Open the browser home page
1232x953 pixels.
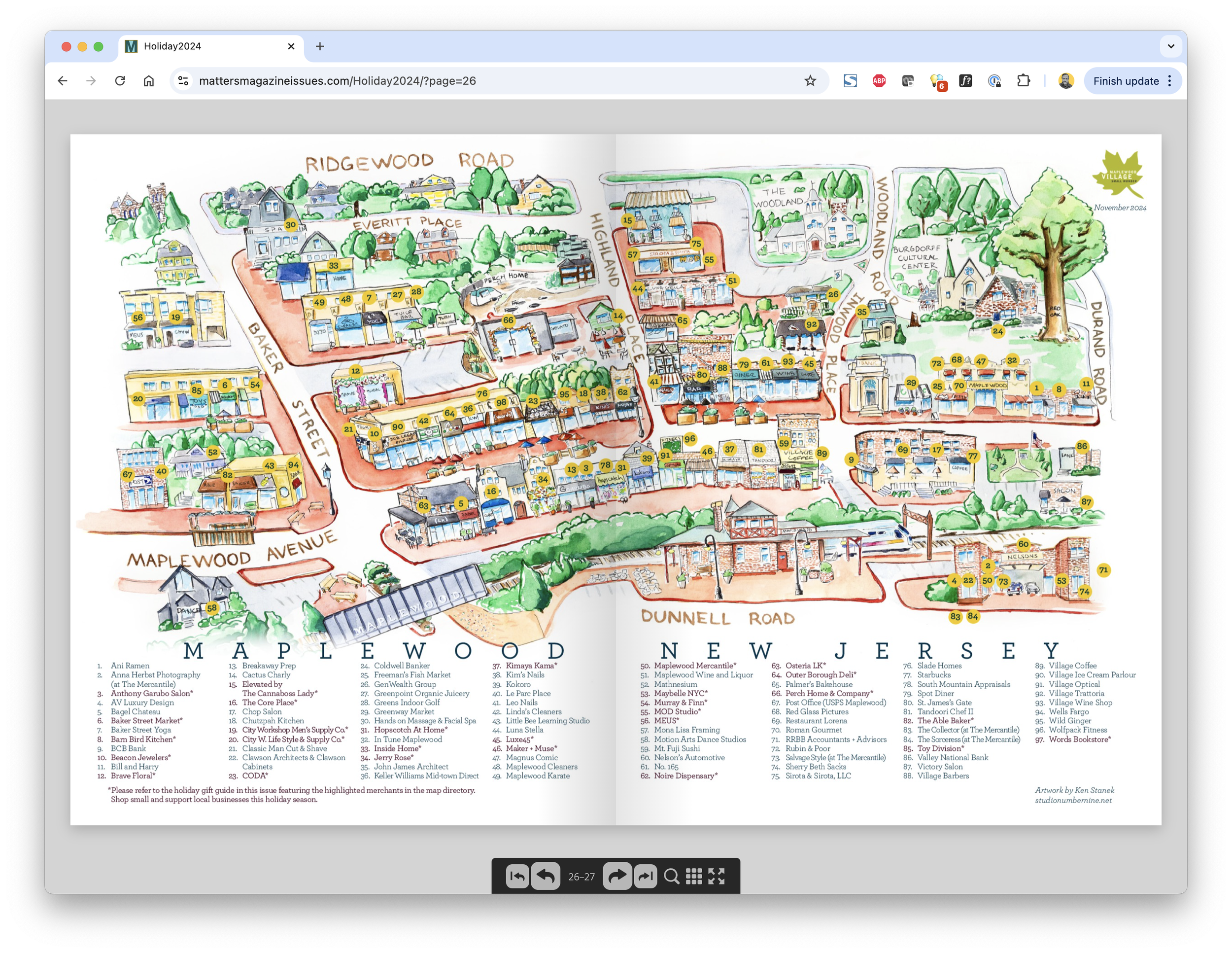pyautogui.click(x=148, y=81)
